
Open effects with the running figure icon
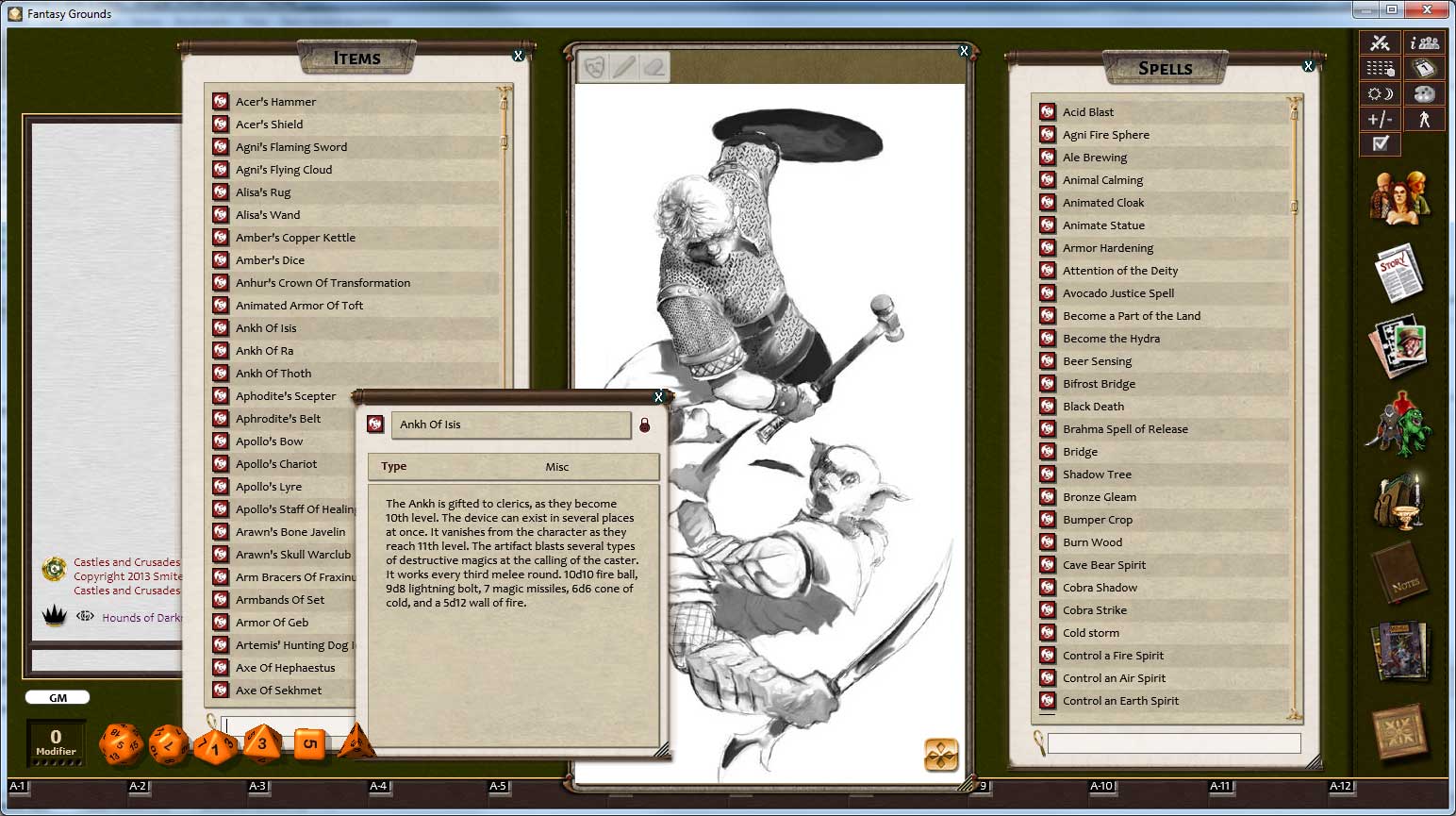[x=1424, y=119]
